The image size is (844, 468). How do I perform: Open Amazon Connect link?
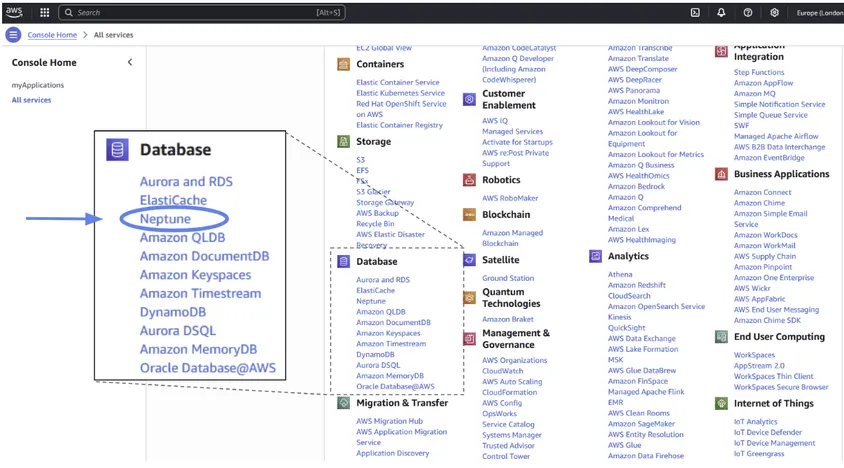tap(763, 192)
